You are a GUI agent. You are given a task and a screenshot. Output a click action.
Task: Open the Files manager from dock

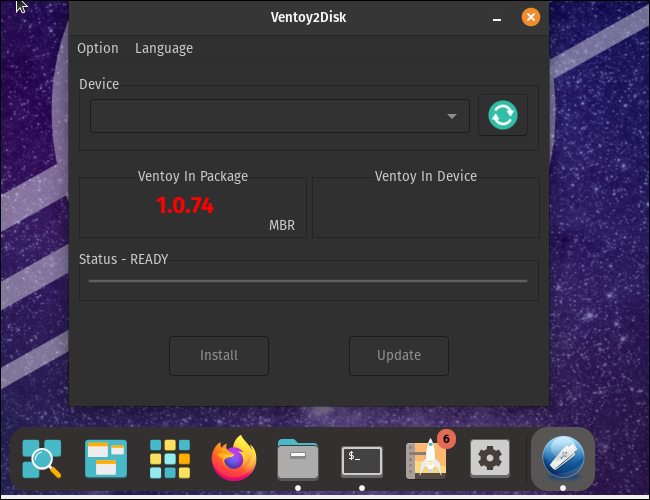coord(298,459)
